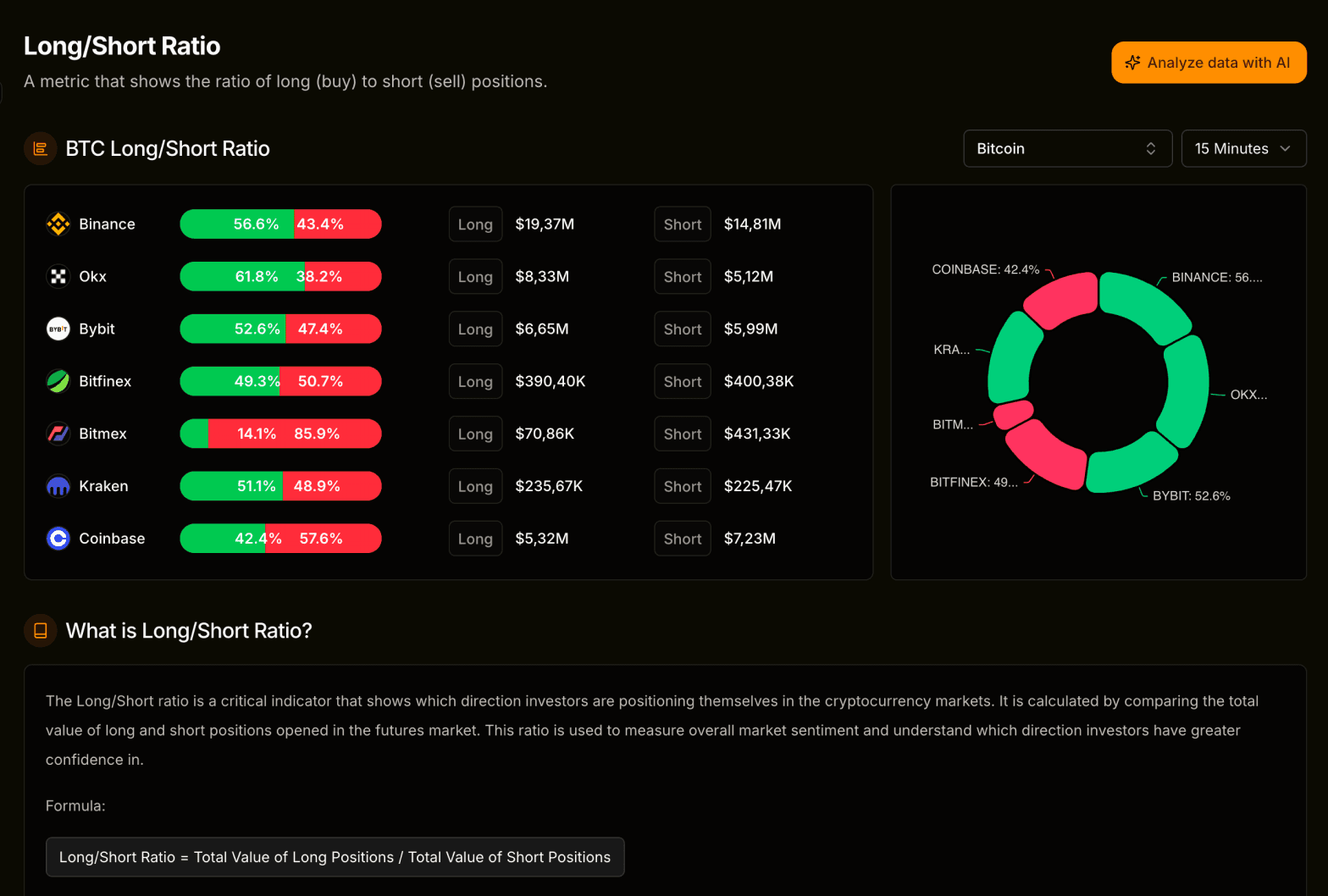This screenshot has height=896, width=1328.
Task: Click the small Bitmex red donut segment
Action: coord(1013,414)
